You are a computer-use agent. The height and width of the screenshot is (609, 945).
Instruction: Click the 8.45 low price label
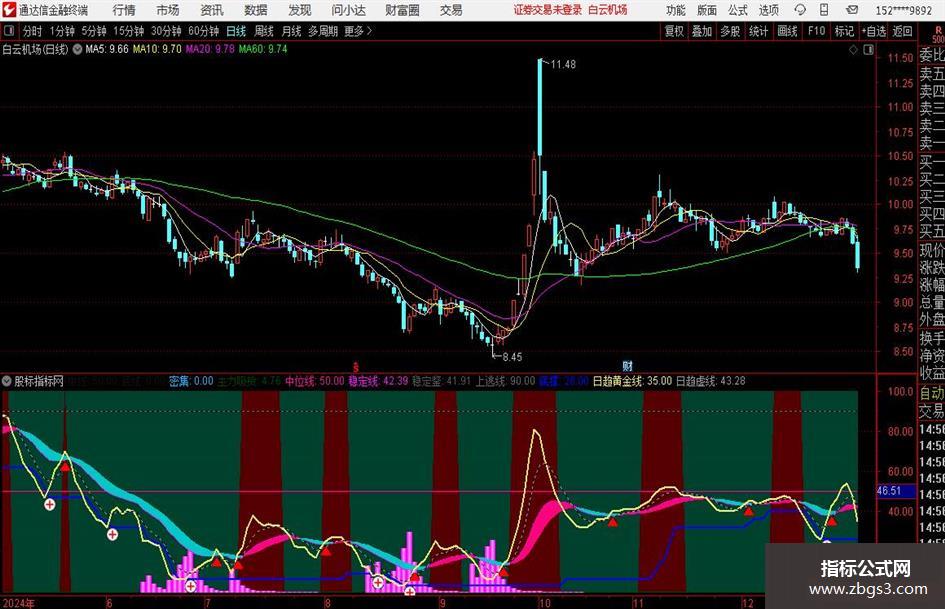[x=512, y=357]
